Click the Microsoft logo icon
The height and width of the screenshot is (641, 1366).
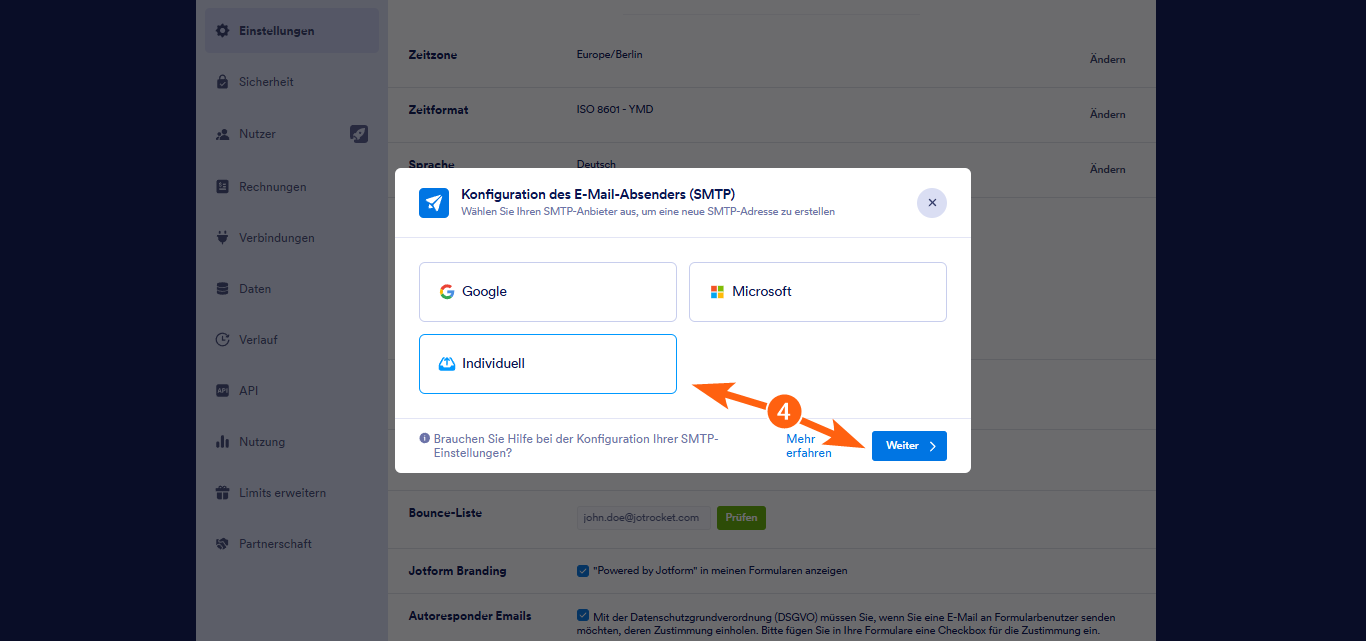tap(717, 292)
